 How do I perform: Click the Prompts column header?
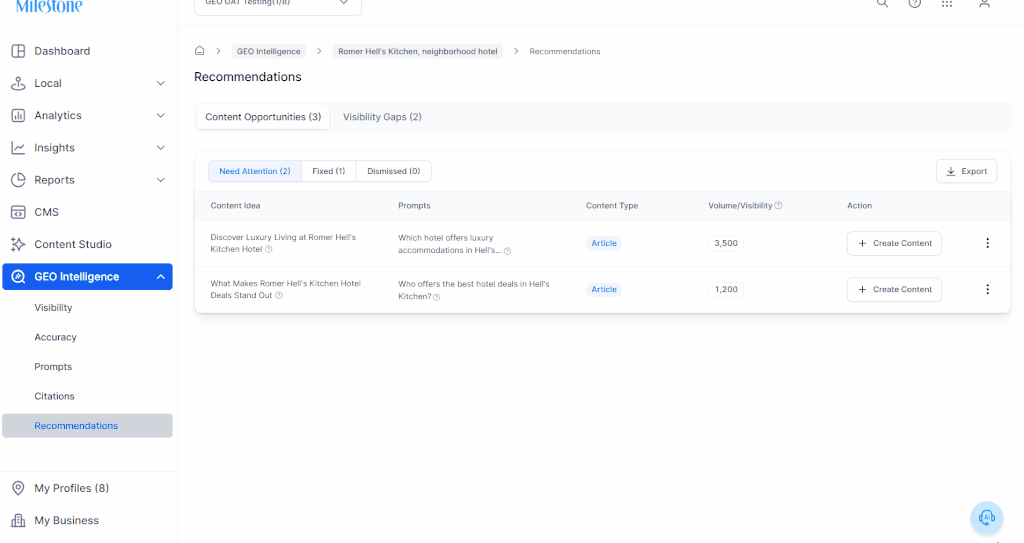pyautogui.click(x=414, y=205)
